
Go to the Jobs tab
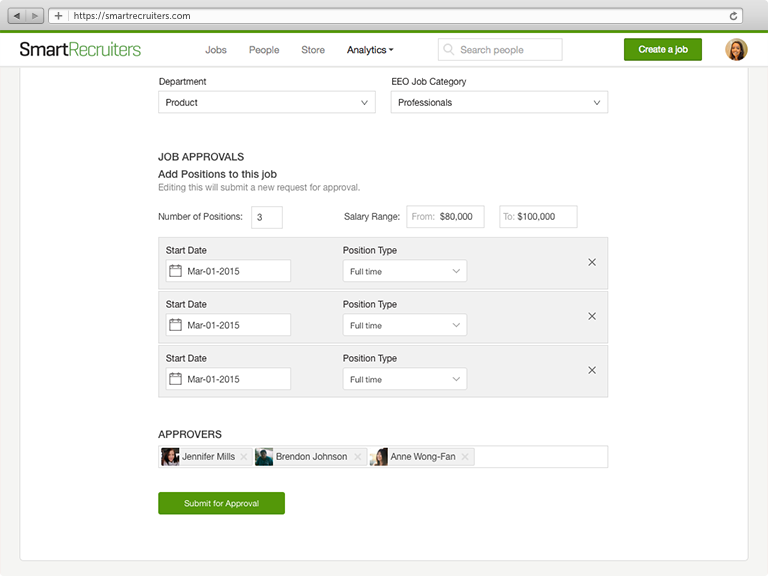pos(216,50)
